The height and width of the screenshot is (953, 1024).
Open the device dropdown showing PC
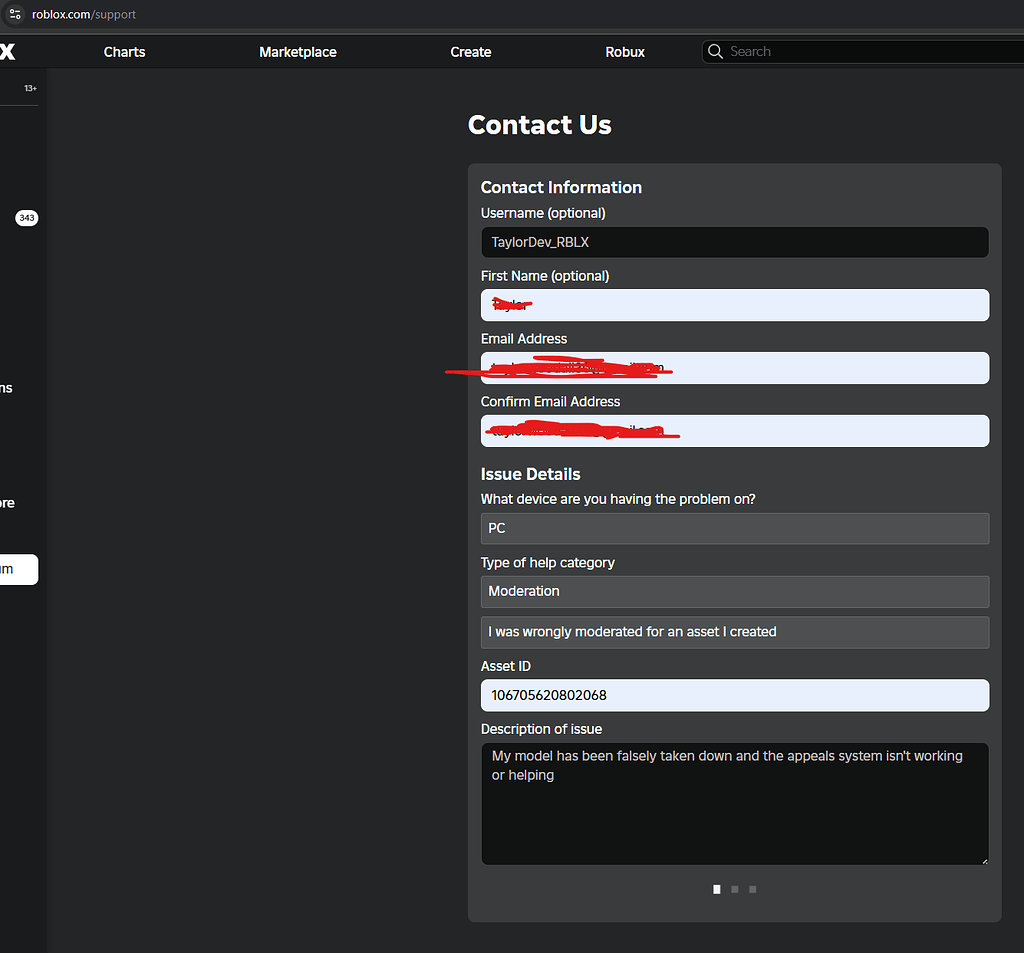click(735, 528)
